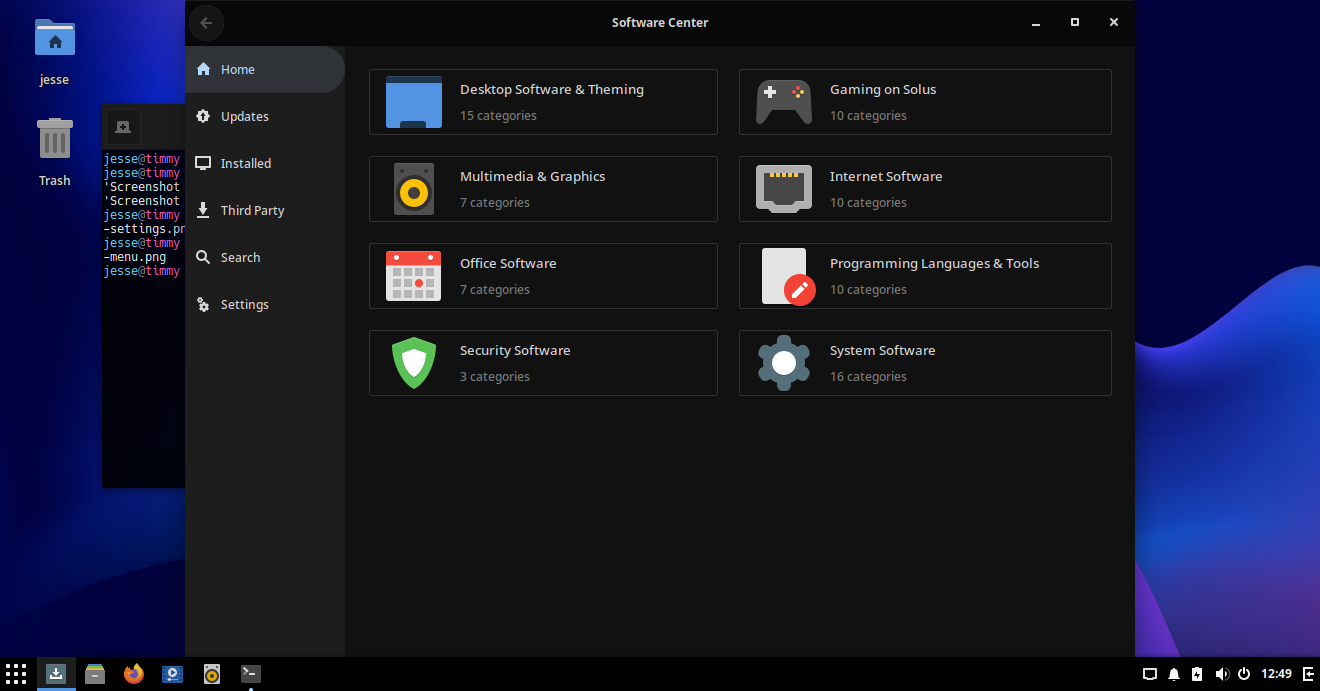1320x691 pixels.
Task: Click the display icon in the system tray
Action: (x=1150, y=674)
